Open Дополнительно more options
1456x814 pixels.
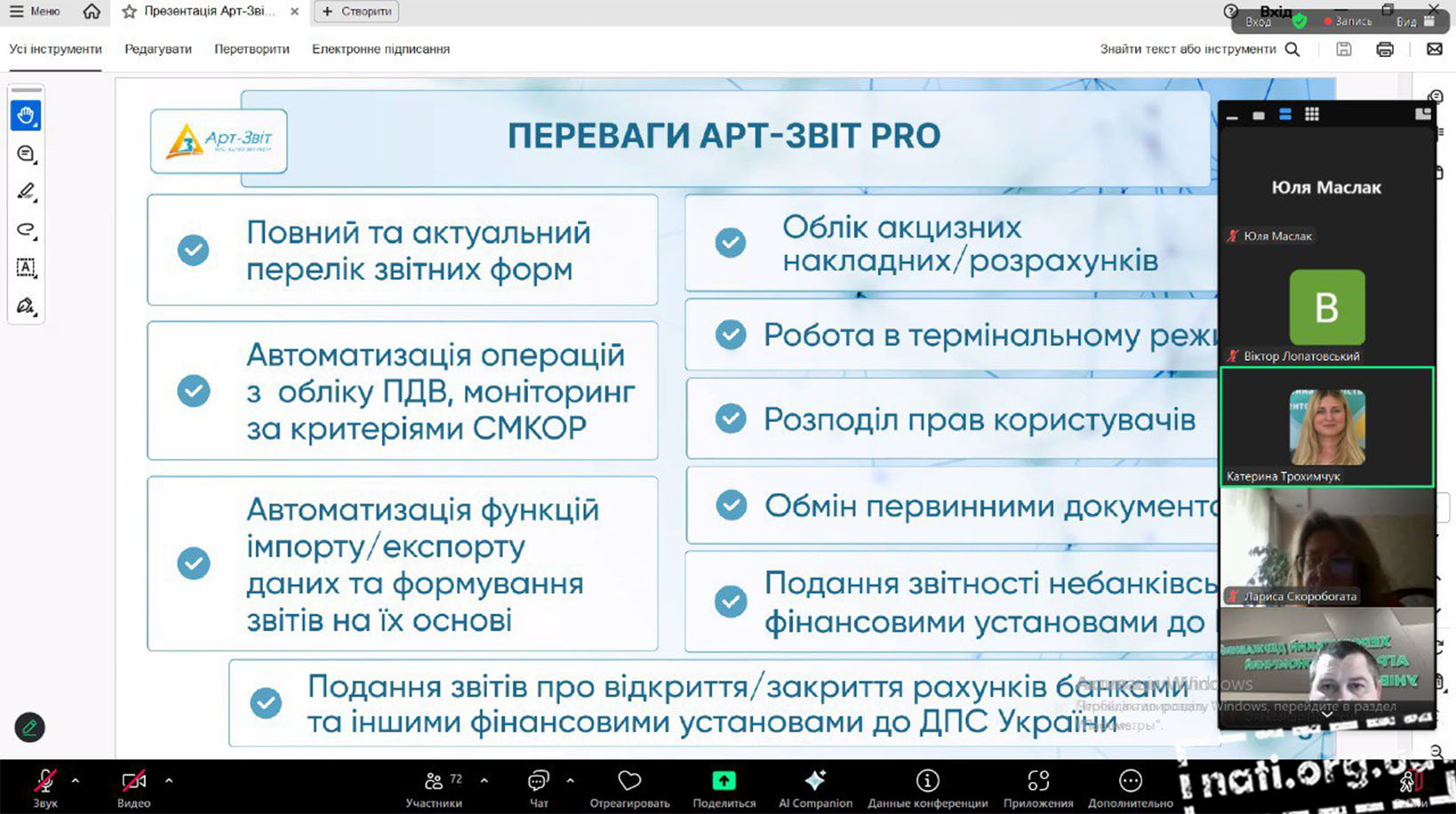[x=1131, y=786]
